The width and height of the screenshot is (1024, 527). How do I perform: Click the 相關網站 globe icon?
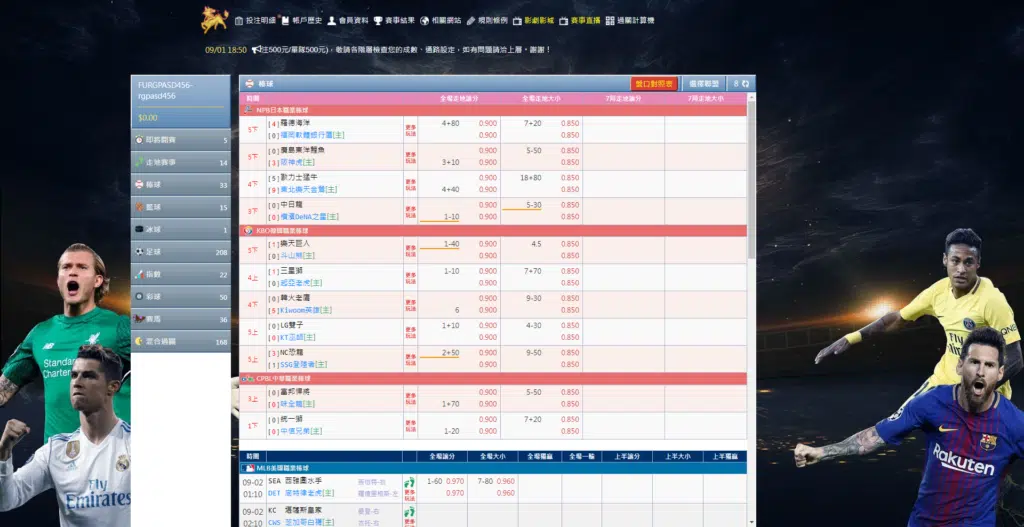pos(424,20)
